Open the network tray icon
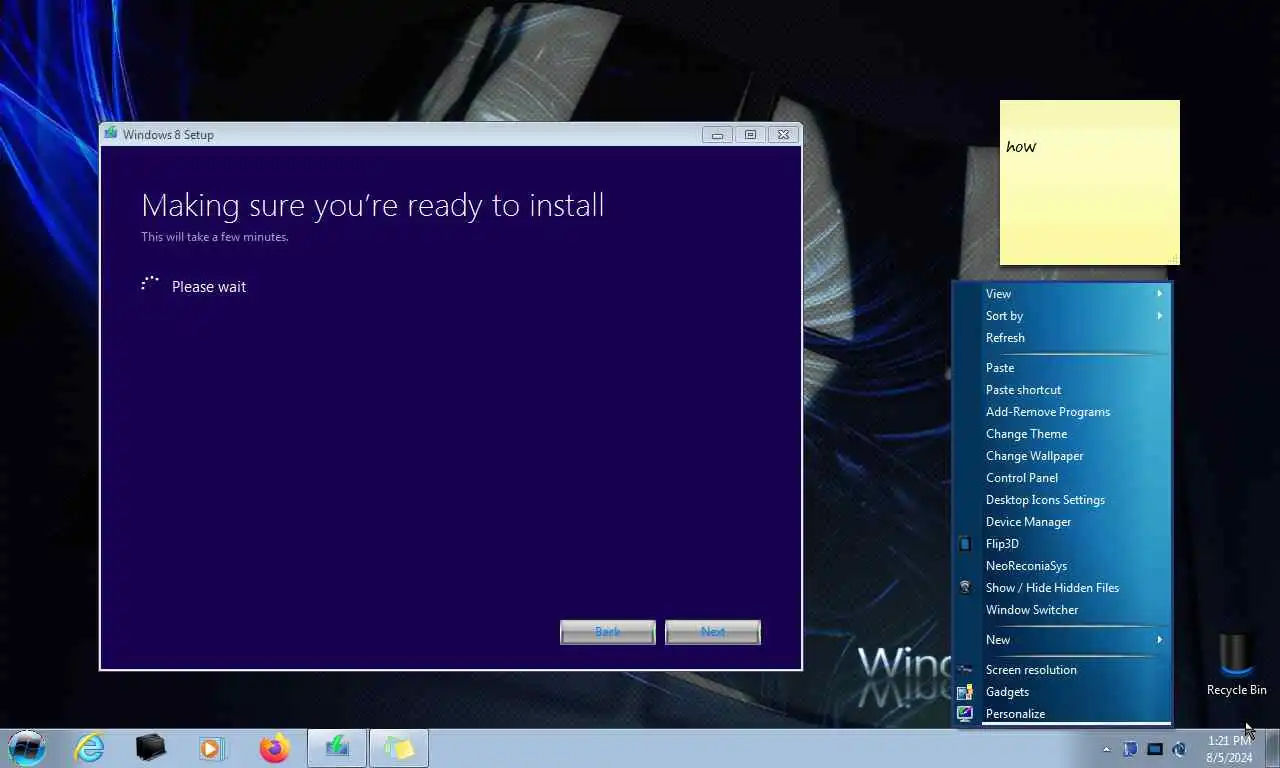Screen dimensions: 1280x768 1155,749
